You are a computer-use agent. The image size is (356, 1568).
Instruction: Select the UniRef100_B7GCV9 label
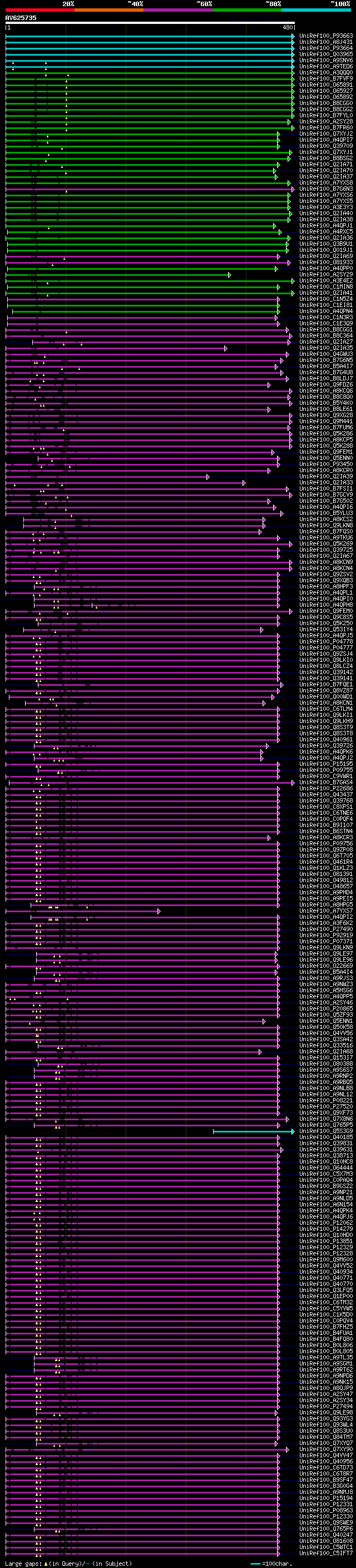326,495
